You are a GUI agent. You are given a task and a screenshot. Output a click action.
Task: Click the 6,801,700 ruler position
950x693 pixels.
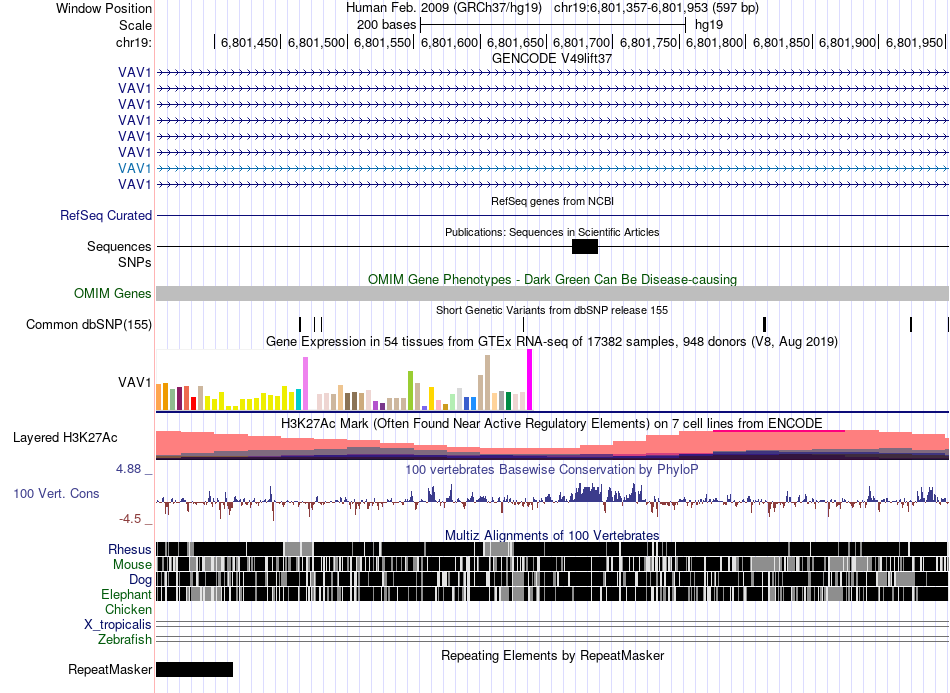tap(582, 42)
